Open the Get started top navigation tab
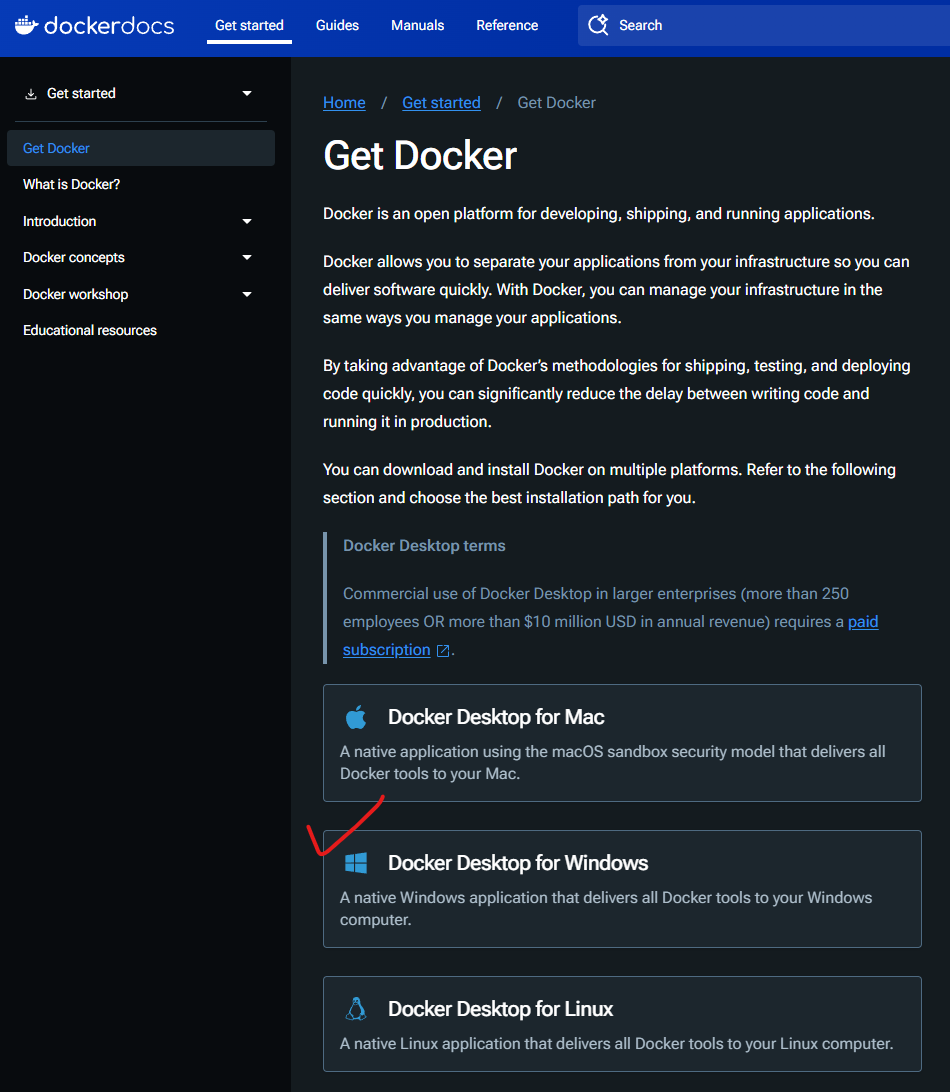Screen dimensions: 950x1092 point(249,25)
